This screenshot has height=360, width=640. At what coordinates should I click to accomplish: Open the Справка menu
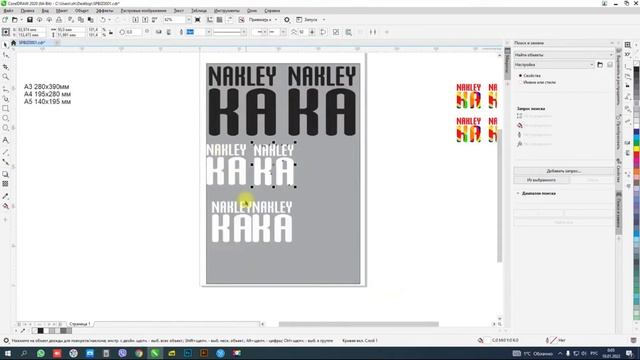pyautogui.click(x=272, y=11)
